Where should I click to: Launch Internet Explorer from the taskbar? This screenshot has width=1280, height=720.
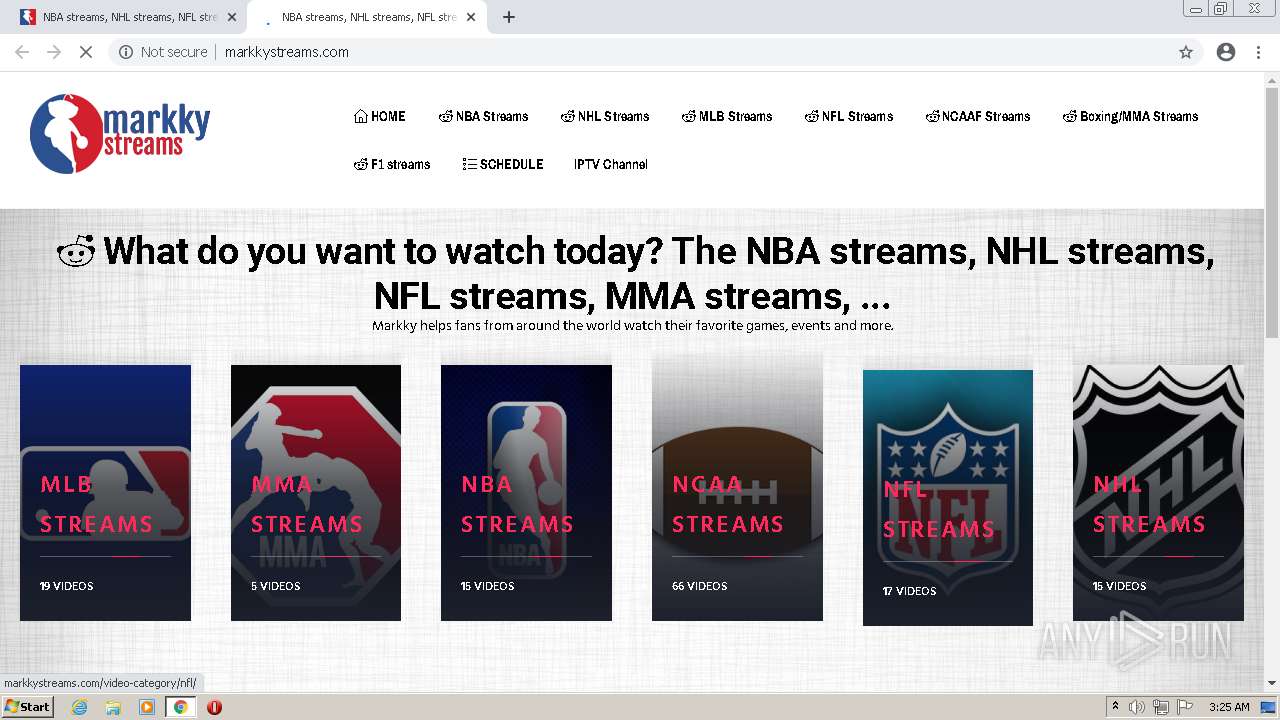pyautogui.click(x=80, y=707)
